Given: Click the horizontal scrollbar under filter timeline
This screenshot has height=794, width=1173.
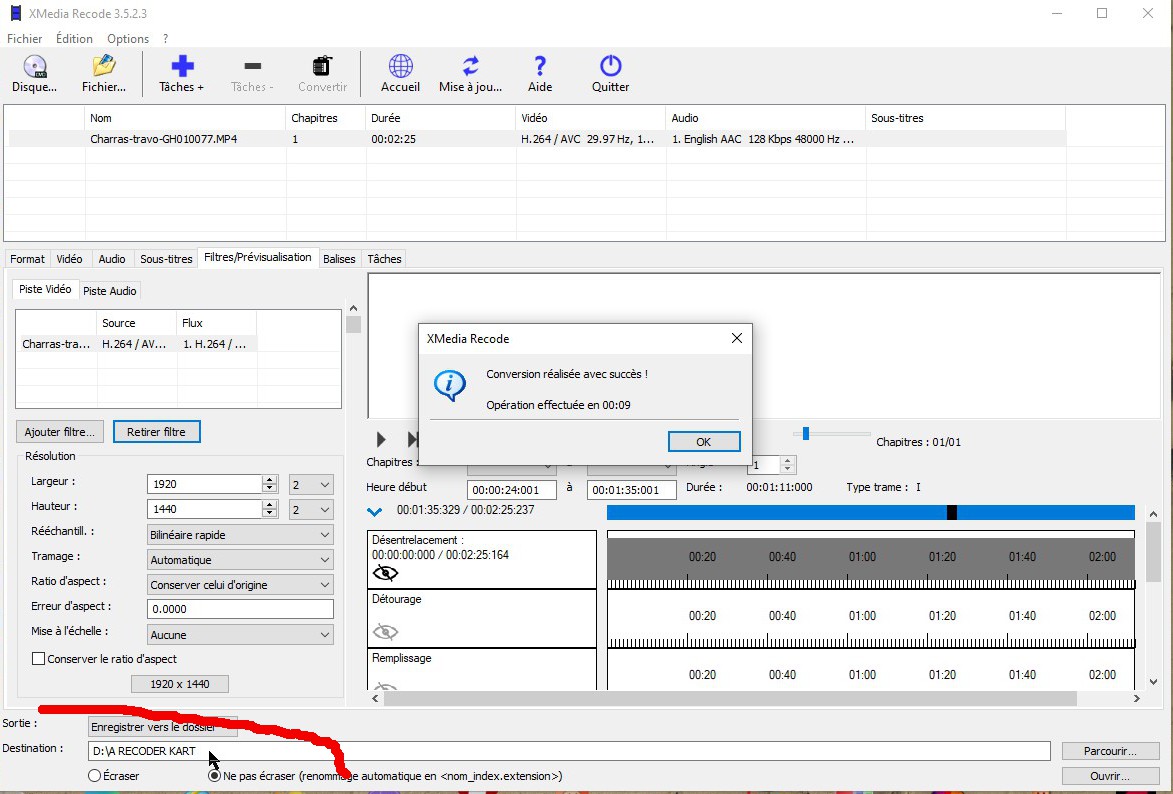Looking at the screenshot, I should click(x=729, y=698).
